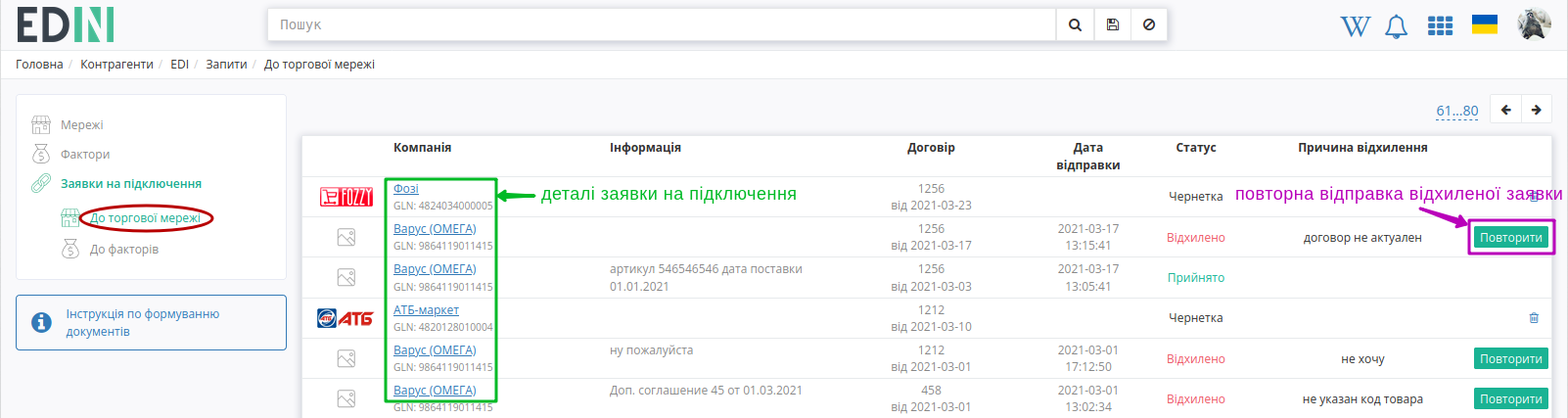The height and width of the screenshot is (418, 1568).
Task: Select До торгової мережі submenu item
Action: (x=146, y=218)
